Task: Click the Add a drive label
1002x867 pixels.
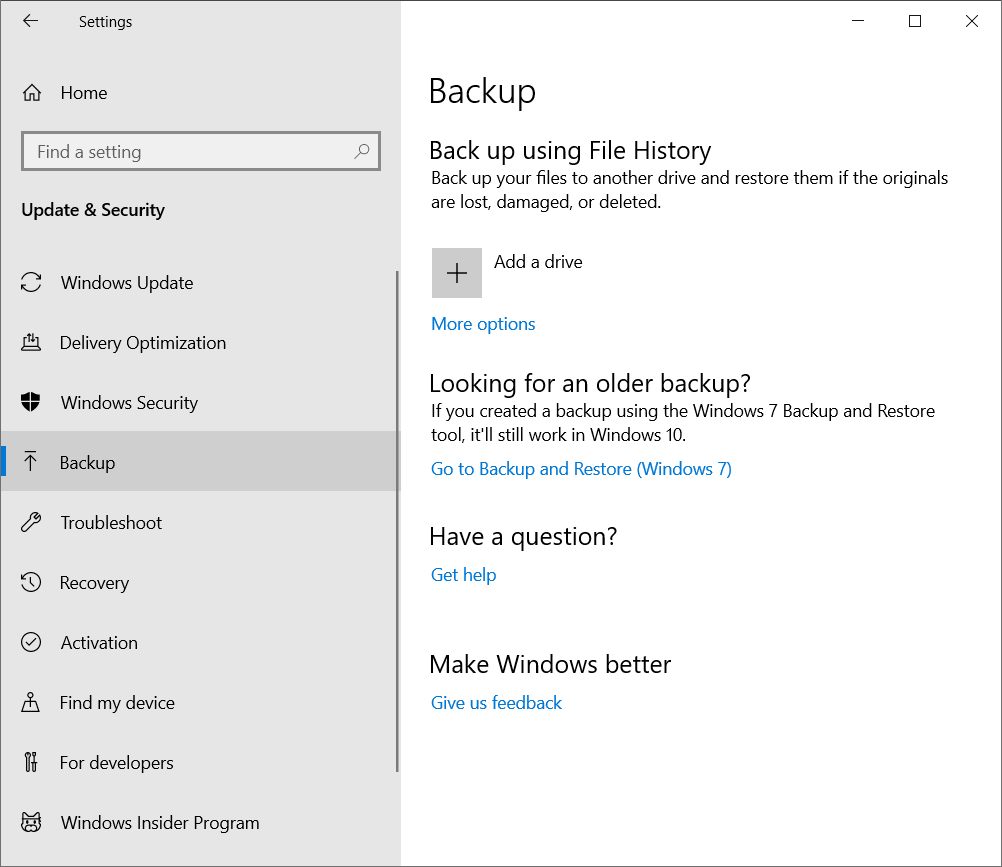Action: point(538,262)
